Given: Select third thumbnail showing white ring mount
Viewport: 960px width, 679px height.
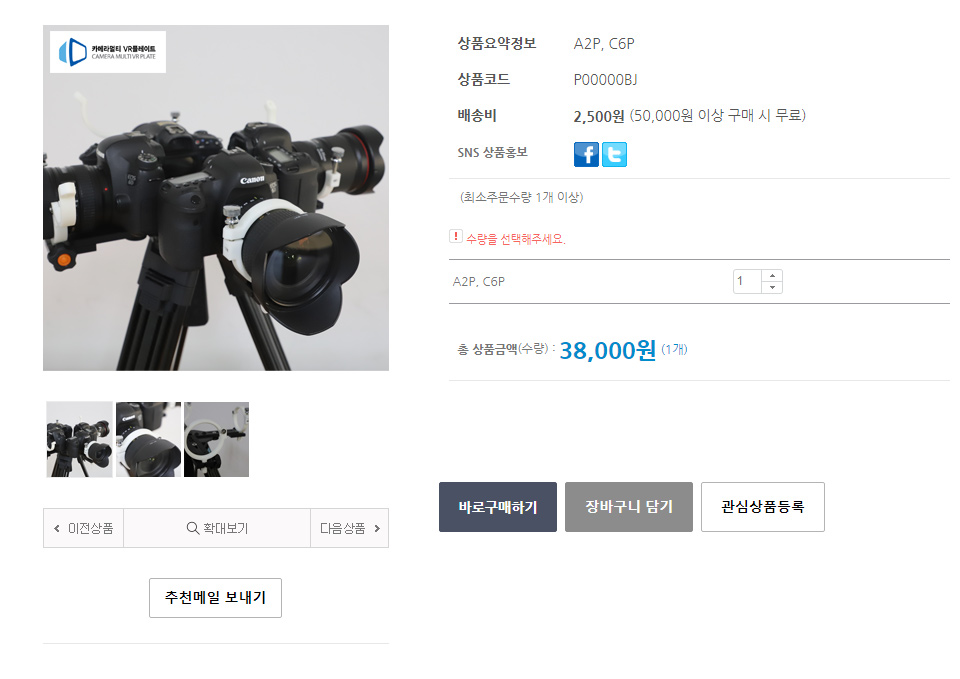Looking at the screenshot, I should [216, 440].
